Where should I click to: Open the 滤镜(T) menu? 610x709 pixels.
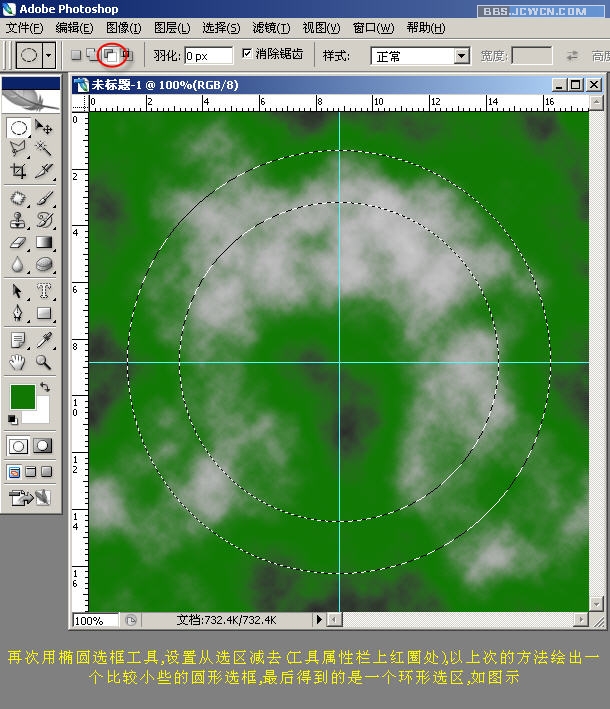(x=271, y=28)
